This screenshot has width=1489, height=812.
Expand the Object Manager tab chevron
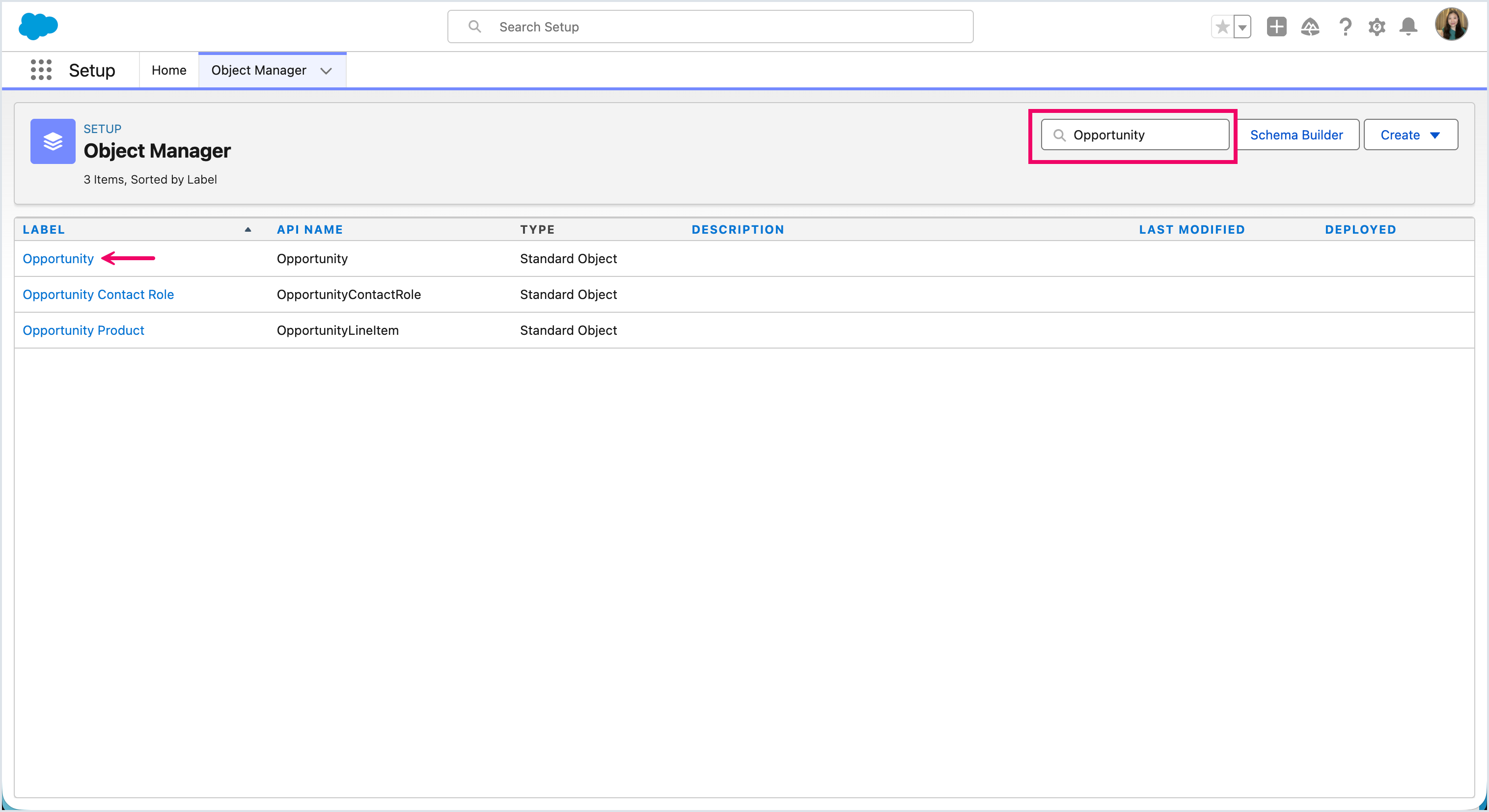tap(326, 71)
